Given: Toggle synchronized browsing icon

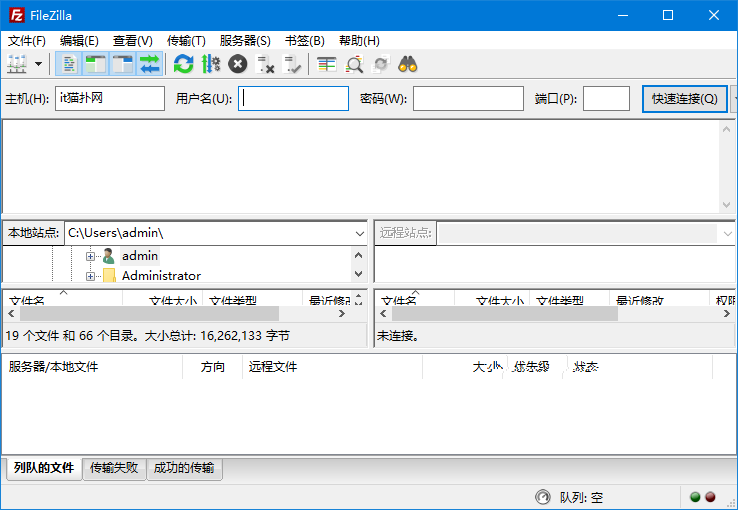Looking at the screenshot, I should (x=381, y=64).
